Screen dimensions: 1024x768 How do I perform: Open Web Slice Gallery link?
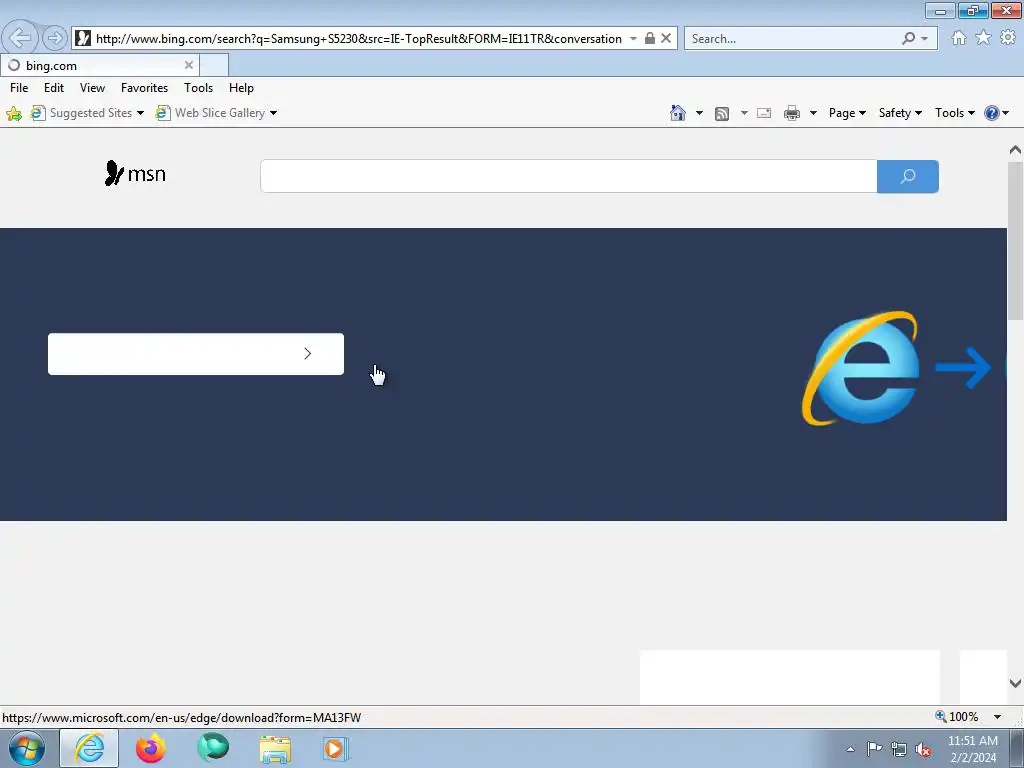click(210, 113)
